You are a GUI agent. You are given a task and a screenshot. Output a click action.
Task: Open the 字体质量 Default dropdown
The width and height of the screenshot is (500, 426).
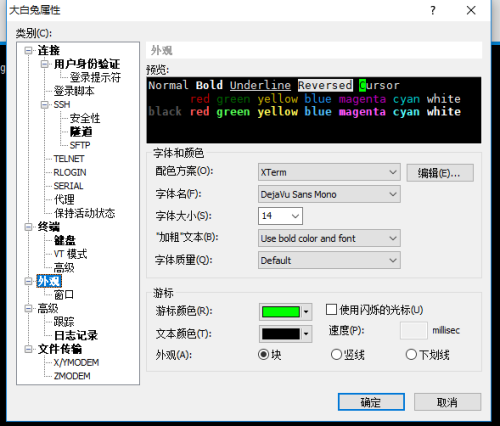pos(329,260)
